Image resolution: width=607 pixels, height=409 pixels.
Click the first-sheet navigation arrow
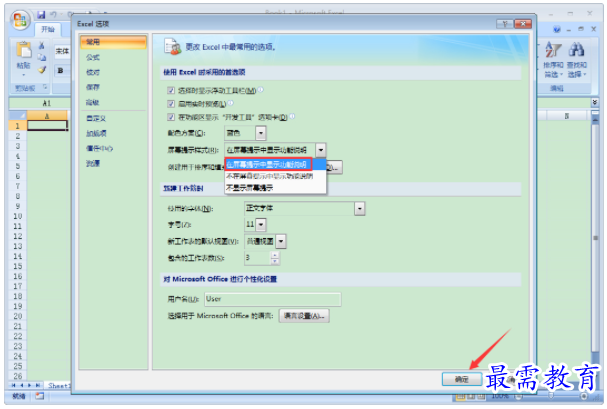(x=14, y=385)
